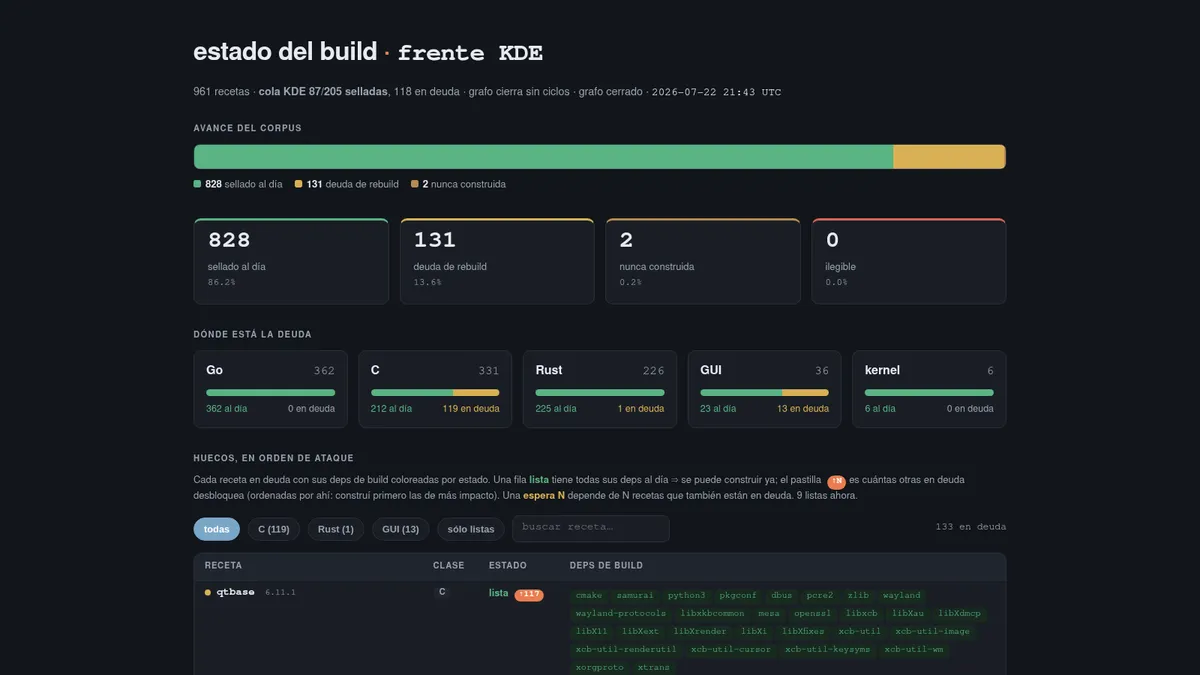
Task: Toggle the 'sólo listas' filter
Action: 470,529
